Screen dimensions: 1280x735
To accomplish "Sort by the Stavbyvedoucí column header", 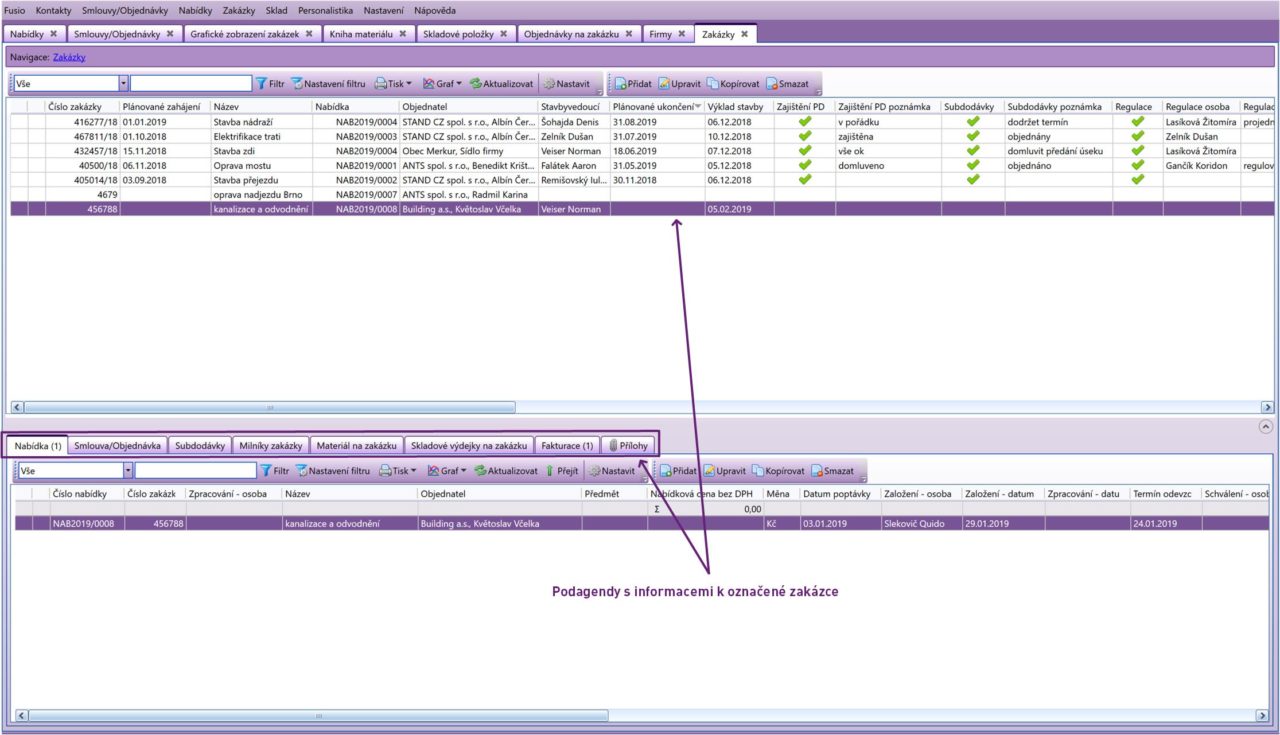I will coord(574,107).
